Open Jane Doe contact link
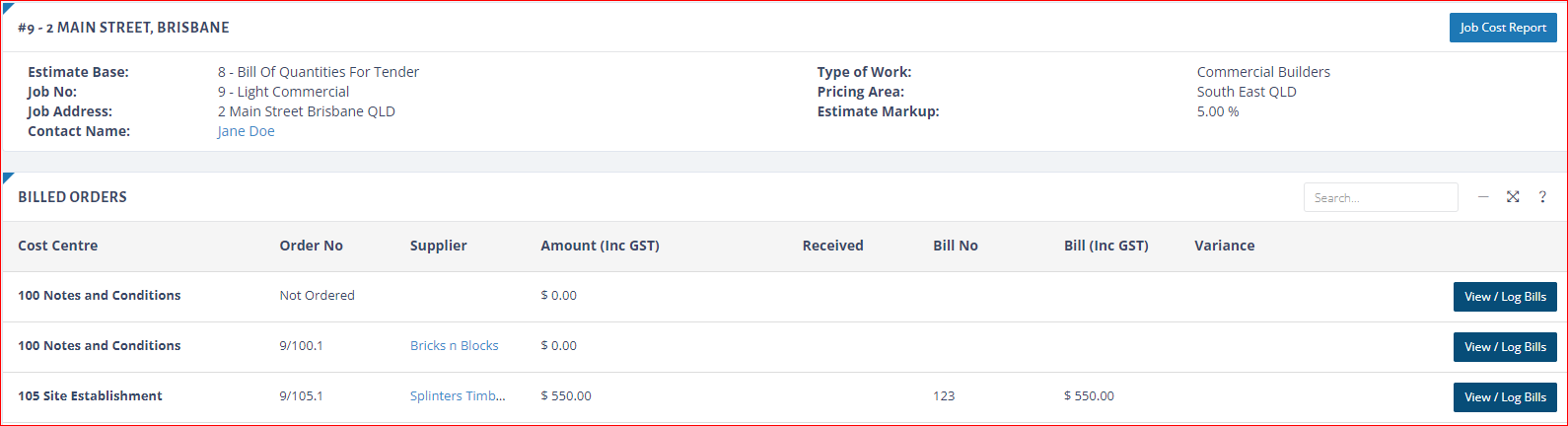 (246, 131)
